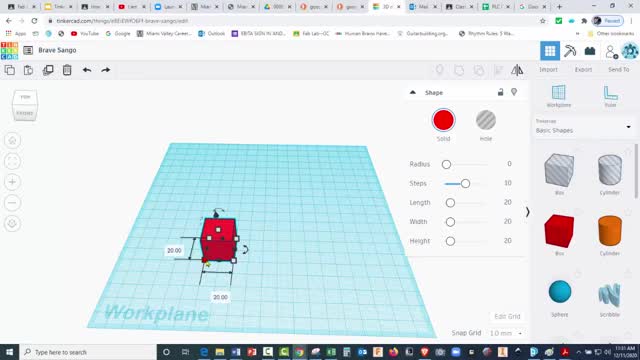Open the Outlook bookmark
The height and width of the screenshot is (360, 640).
(211, 33)
